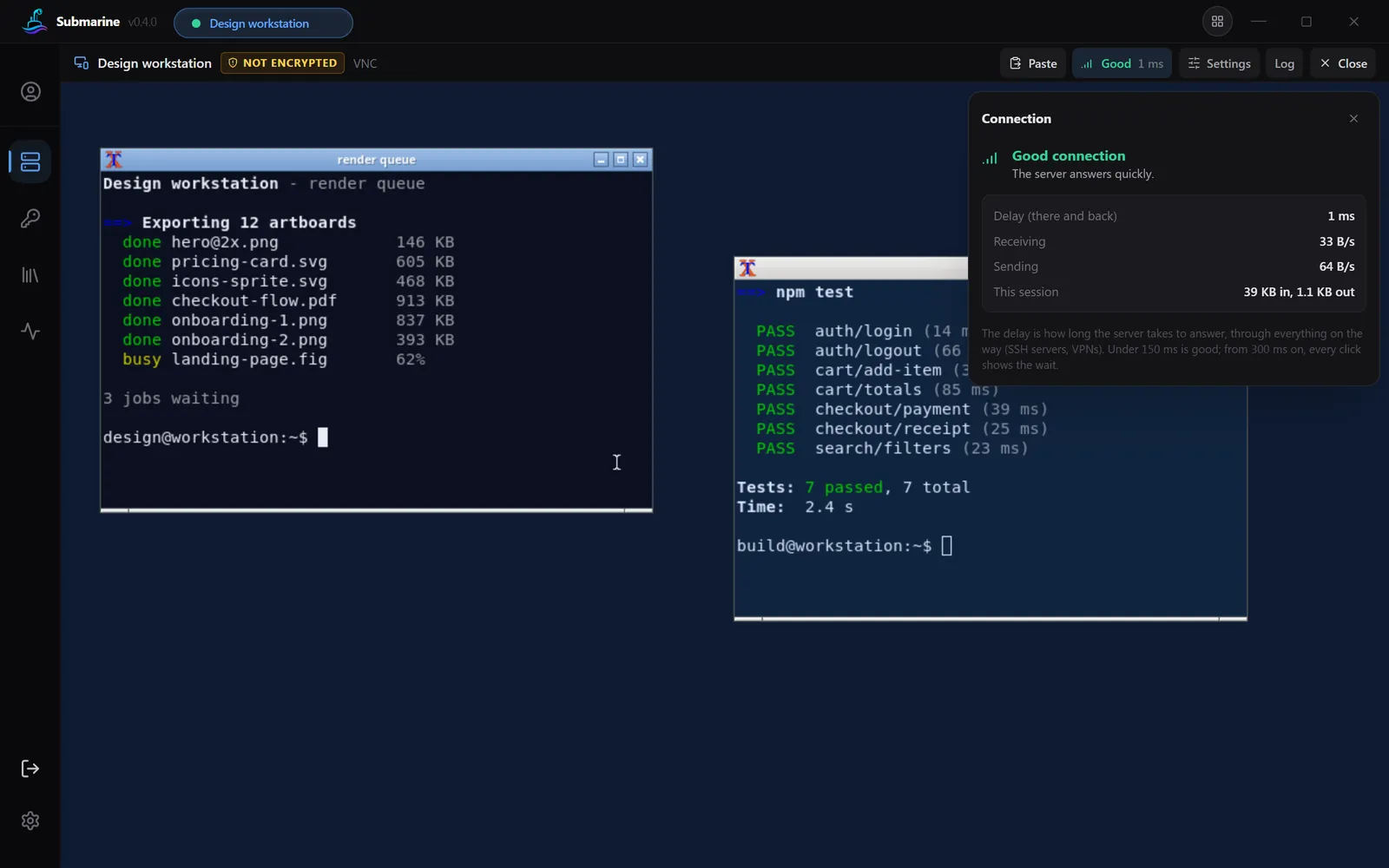The height and width of the screenshot is (868, 1389).
Task: Open the activity monitor sidebar icon
Action: 30,332
